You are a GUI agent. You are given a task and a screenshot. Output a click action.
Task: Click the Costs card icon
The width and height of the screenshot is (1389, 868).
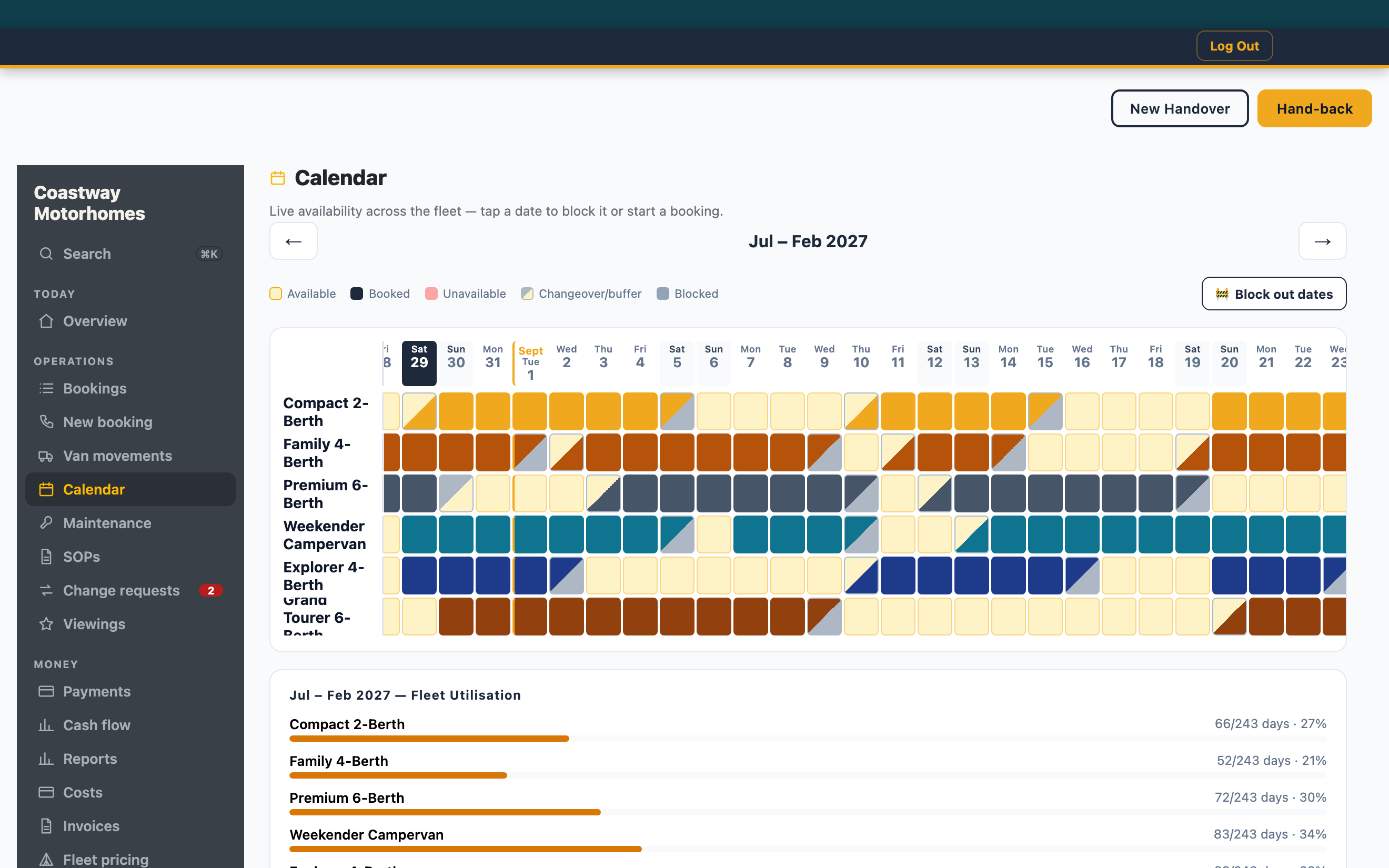[46, 792]
